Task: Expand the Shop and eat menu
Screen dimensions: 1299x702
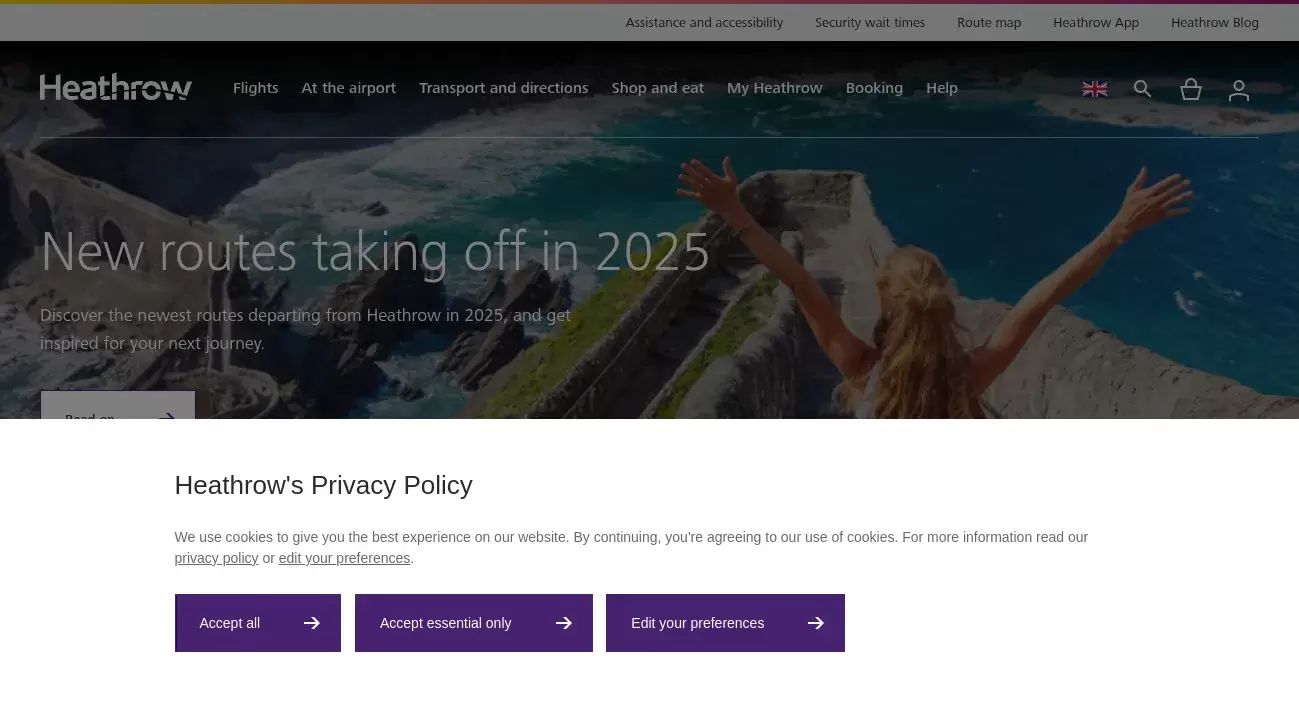Action: click(x=658, y=88)
